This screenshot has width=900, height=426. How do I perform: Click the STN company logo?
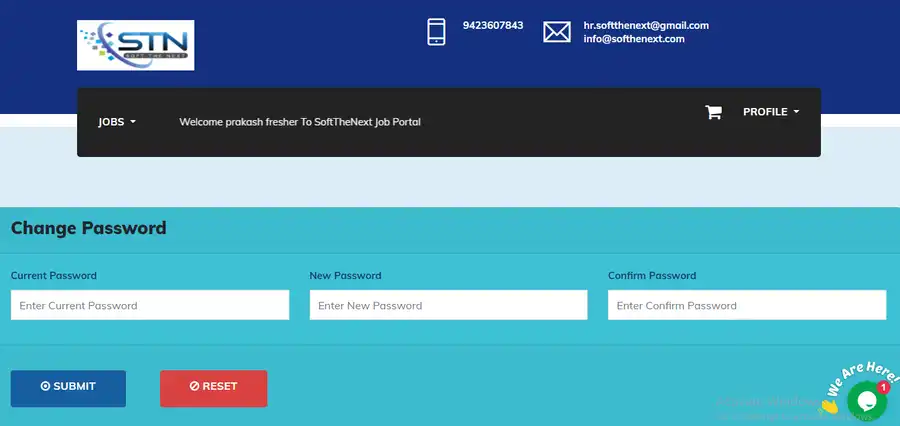(x=135, y=45)
